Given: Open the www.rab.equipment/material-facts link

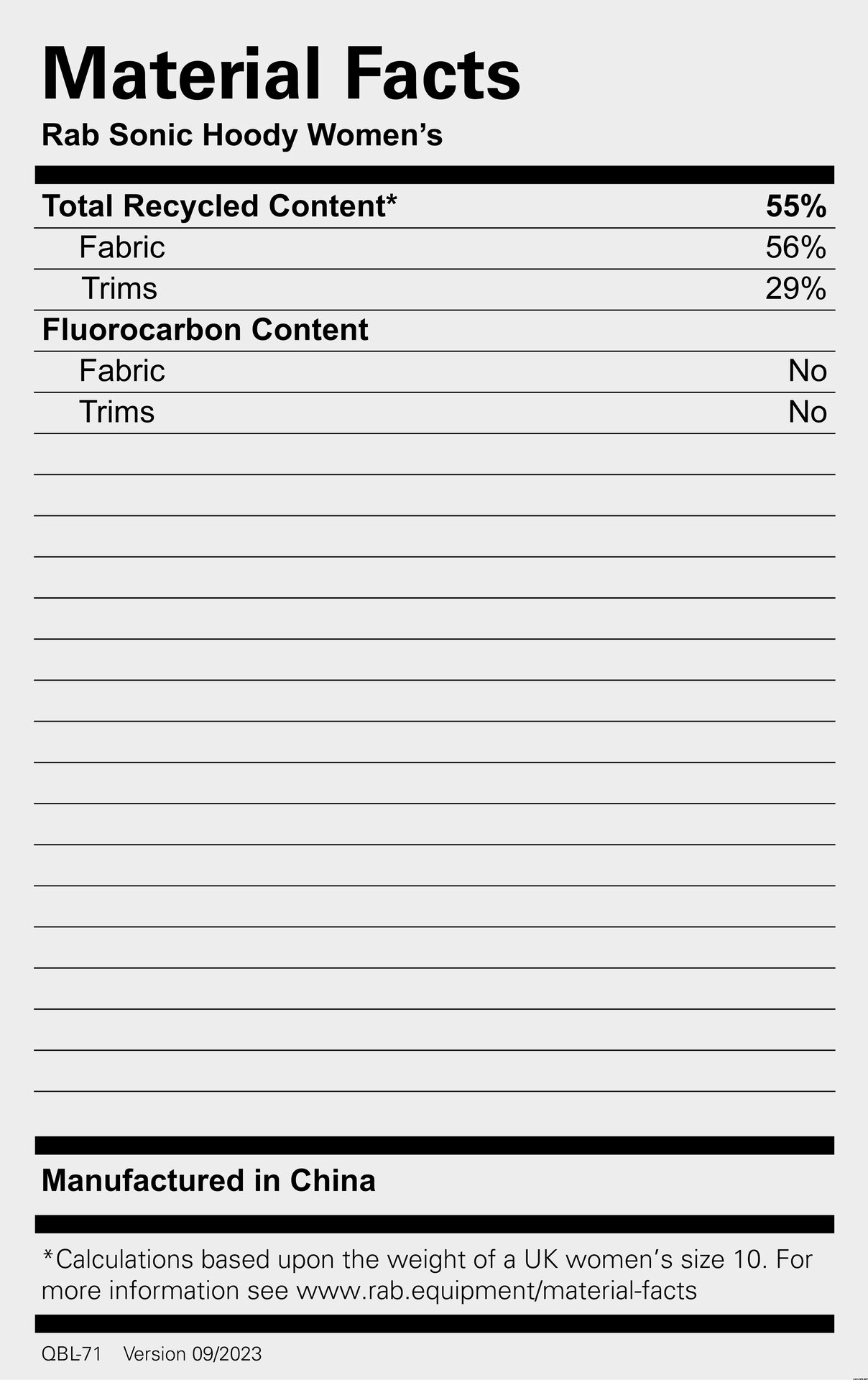Looking at the screenshot, I should point(497,1291).
